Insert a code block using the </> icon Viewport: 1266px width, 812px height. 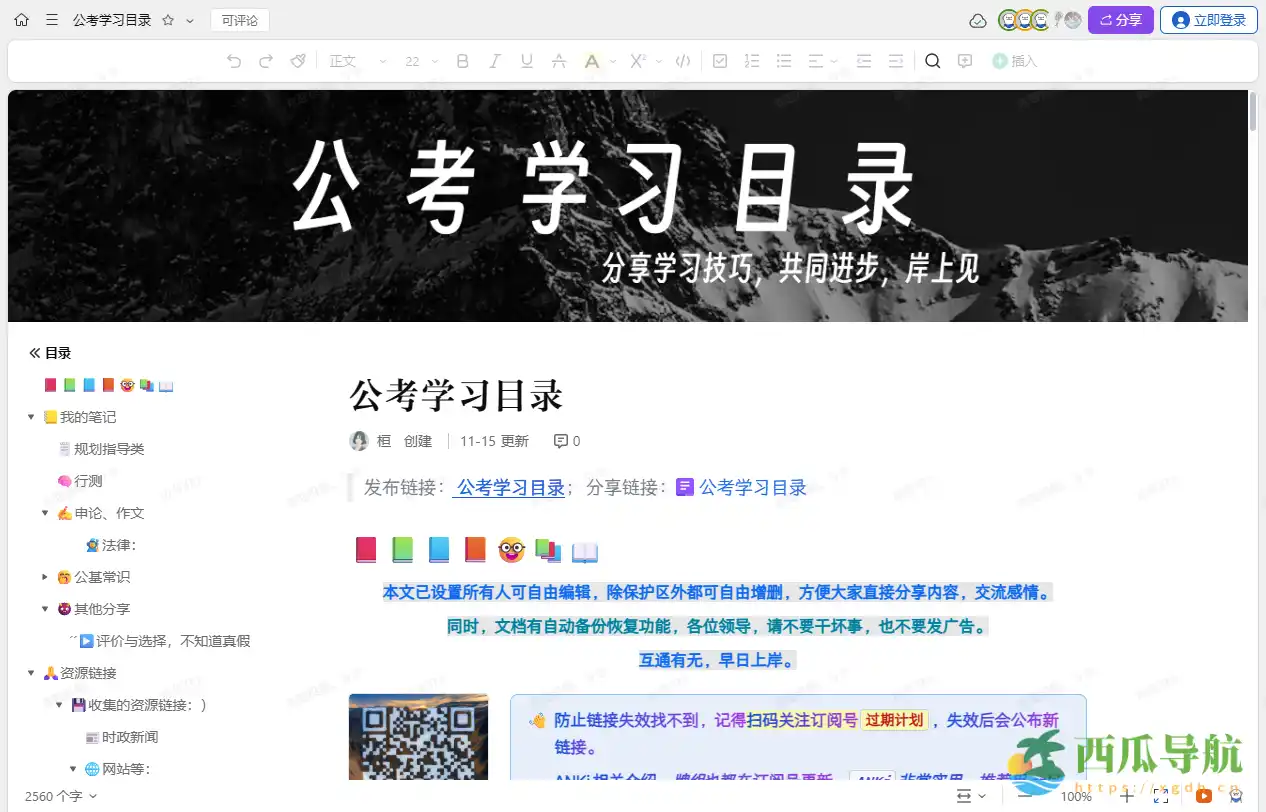(682, 61)
